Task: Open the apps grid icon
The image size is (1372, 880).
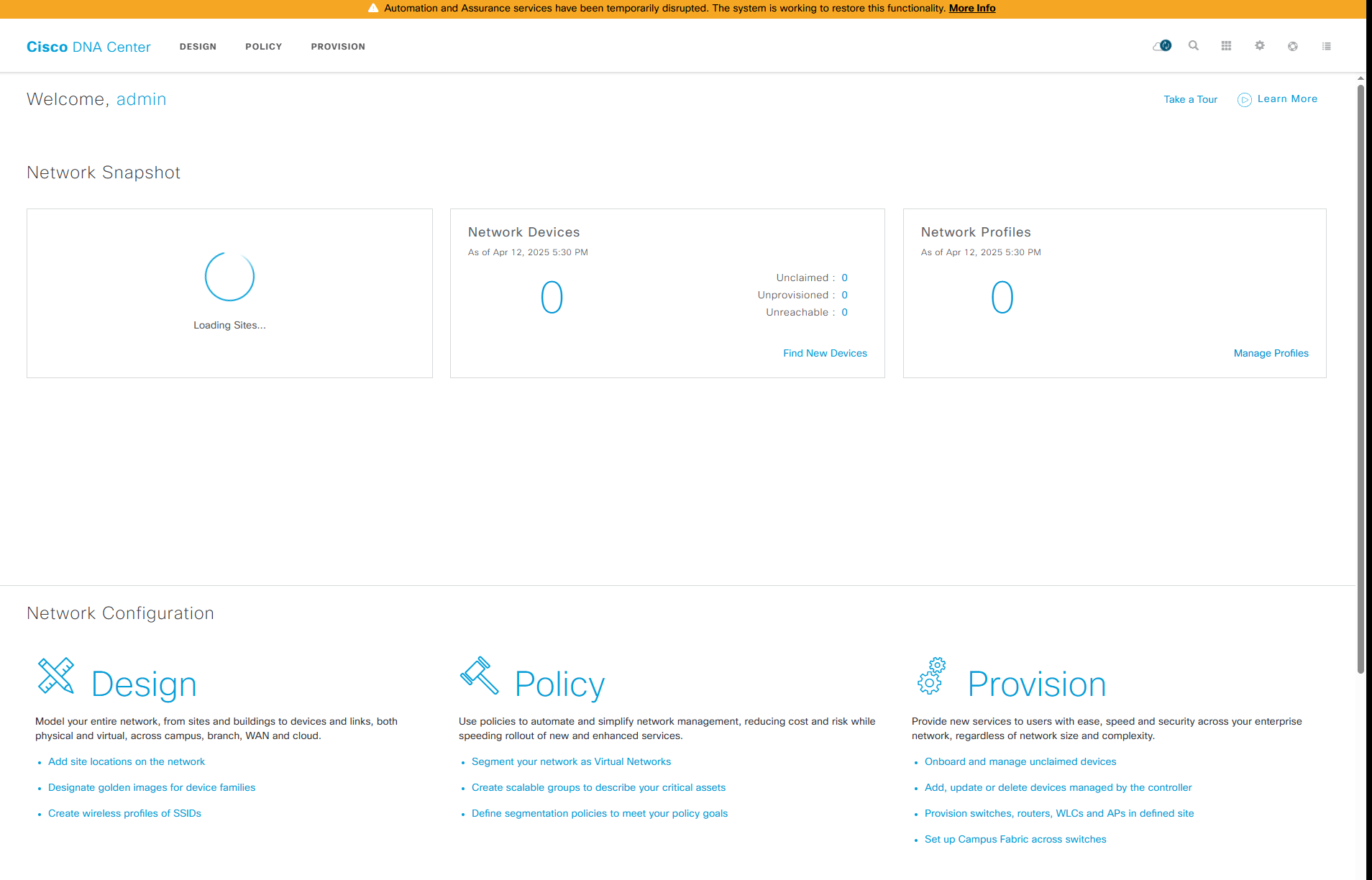Action: point(1227,46)
